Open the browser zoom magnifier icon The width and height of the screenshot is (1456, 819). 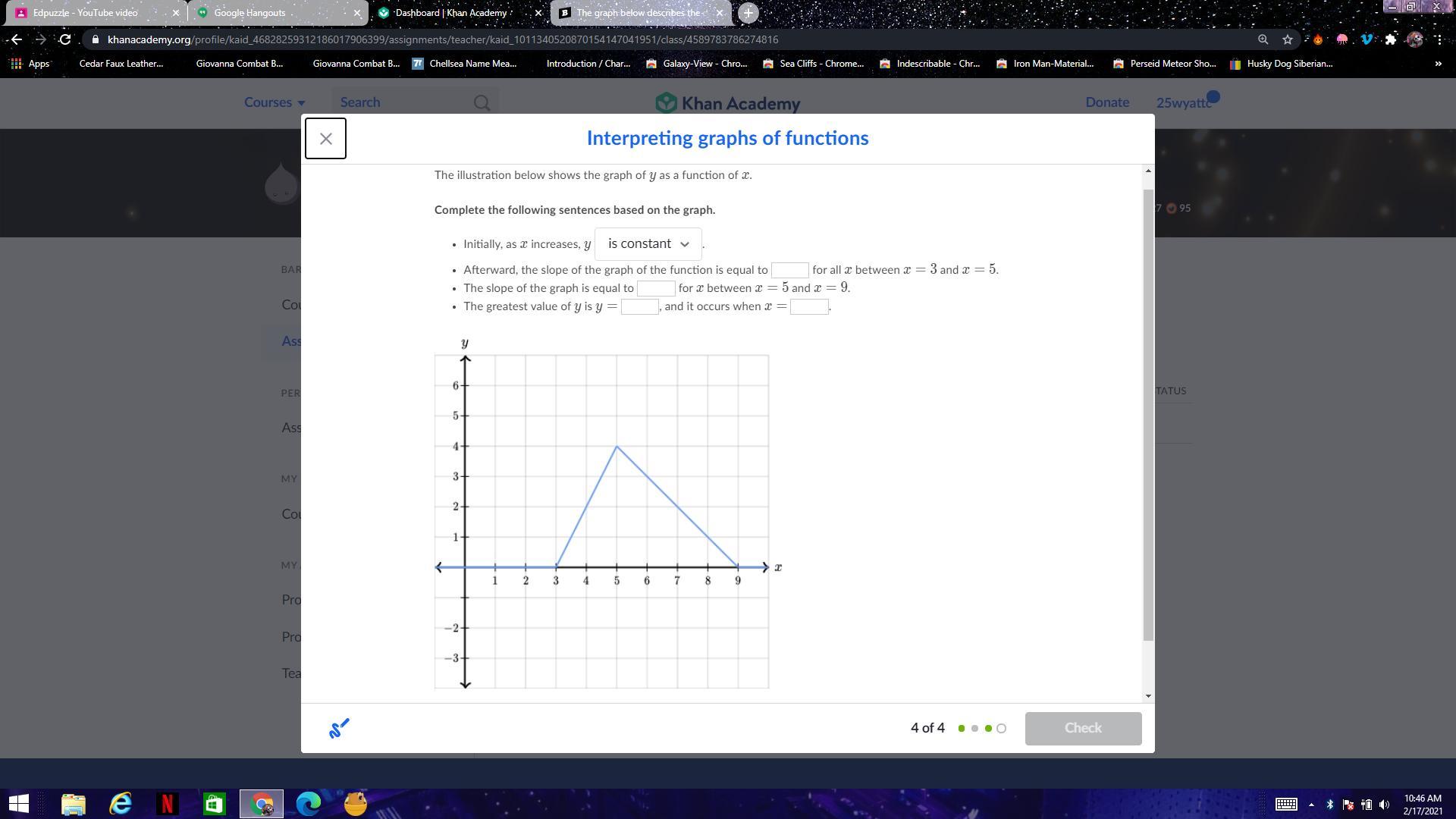[1263, 39]
